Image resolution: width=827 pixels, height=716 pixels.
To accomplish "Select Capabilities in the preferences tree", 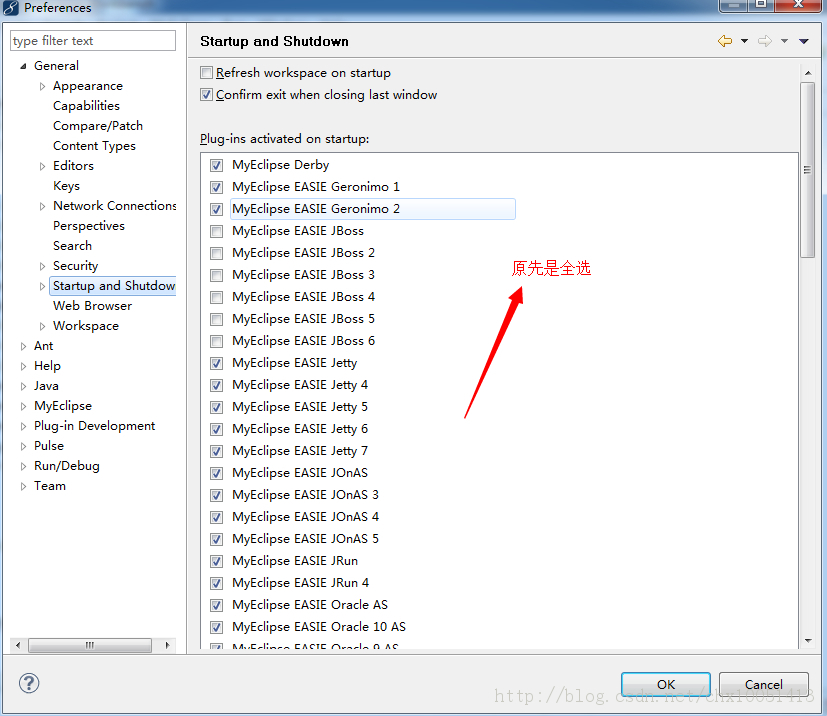I will [86, 105].
